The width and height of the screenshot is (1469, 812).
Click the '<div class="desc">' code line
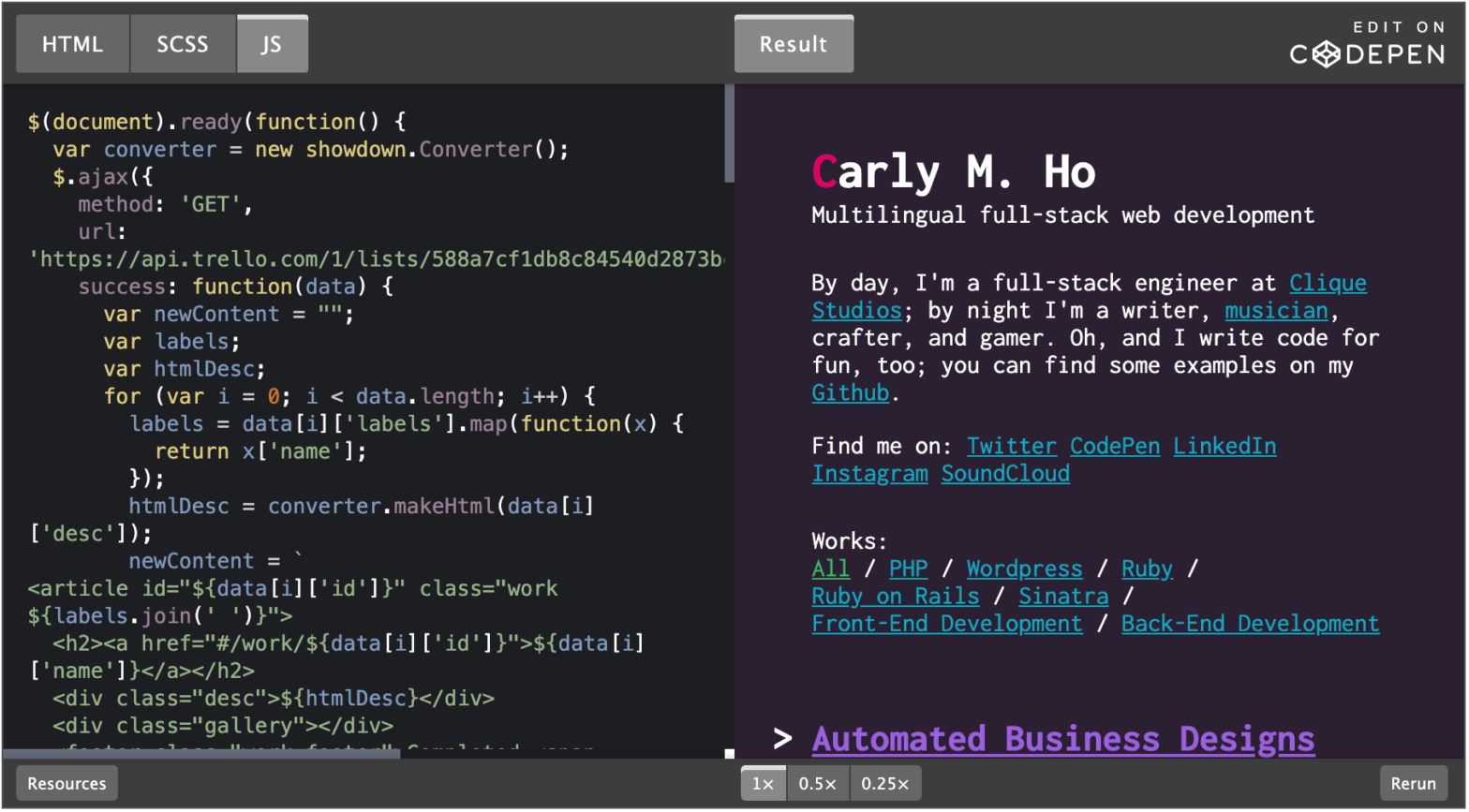(274, 699)
